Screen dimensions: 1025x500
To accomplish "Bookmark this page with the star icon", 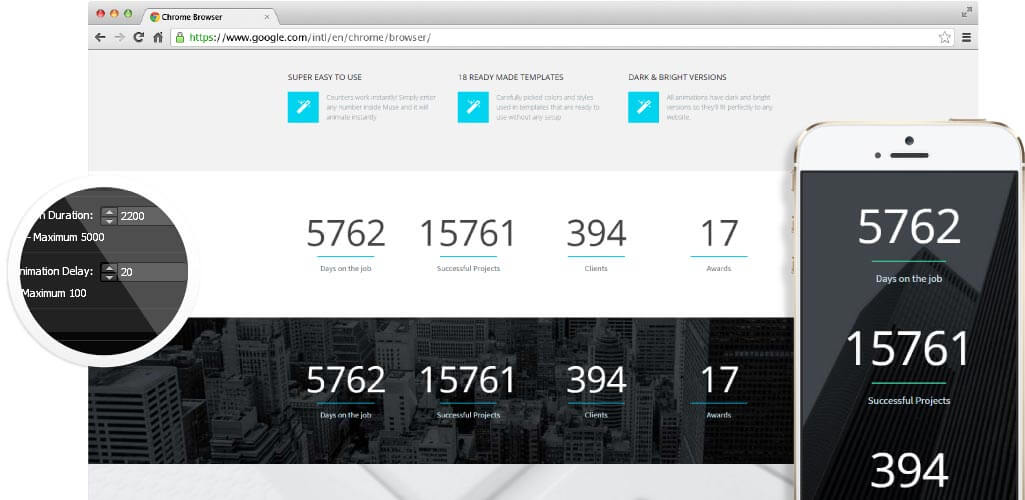I will coord(944,37).
